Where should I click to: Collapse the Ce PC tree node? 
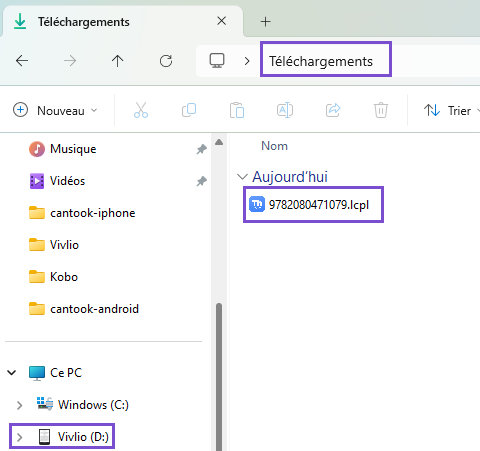coord(12,373)
